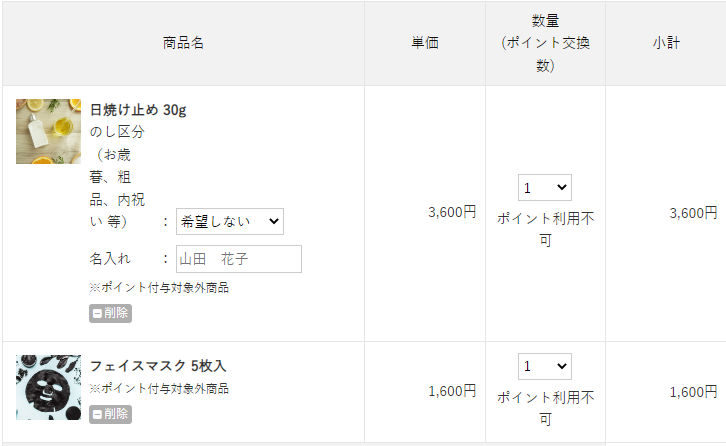Remove フェイスマスク 5枚入 with its 削除 button
This screenshot has width=726, height=446.
pyautogui.click(x=110, y=414)
